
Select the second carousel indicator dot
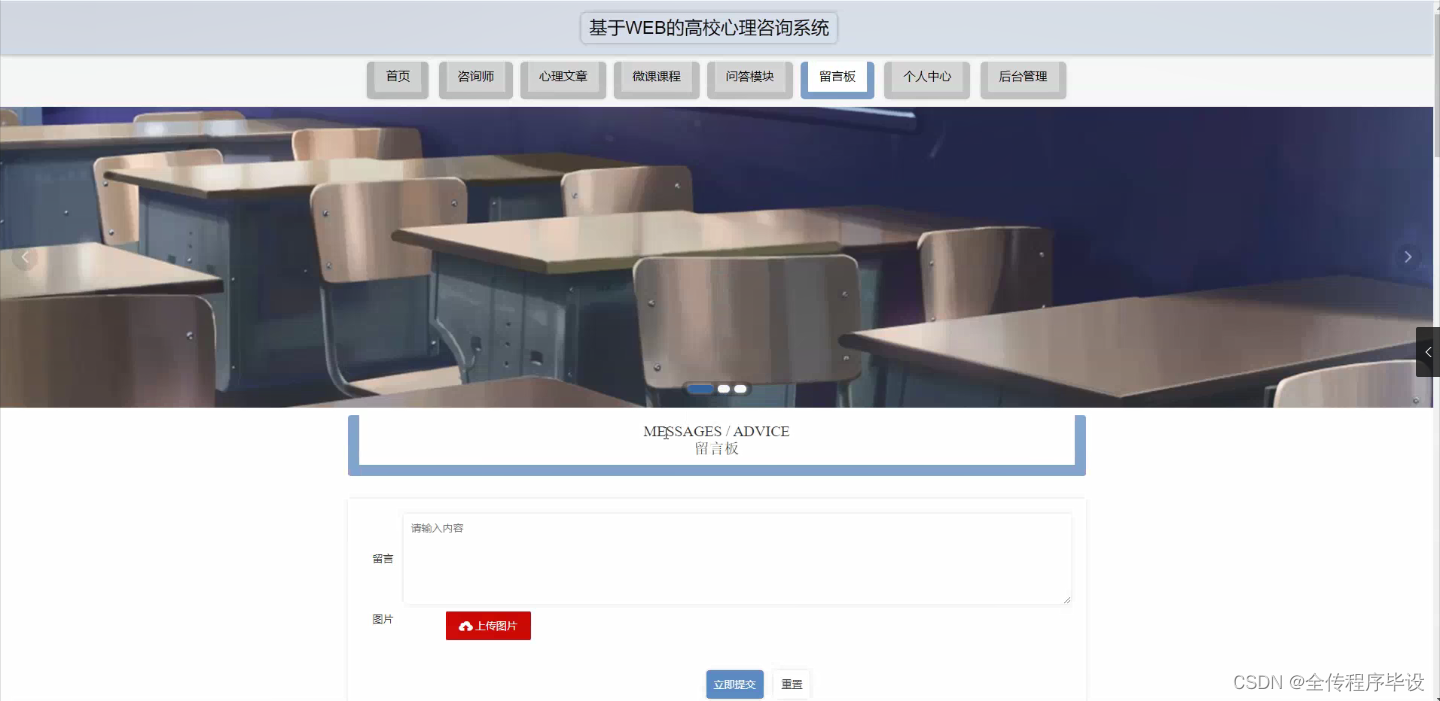point(724,388)
